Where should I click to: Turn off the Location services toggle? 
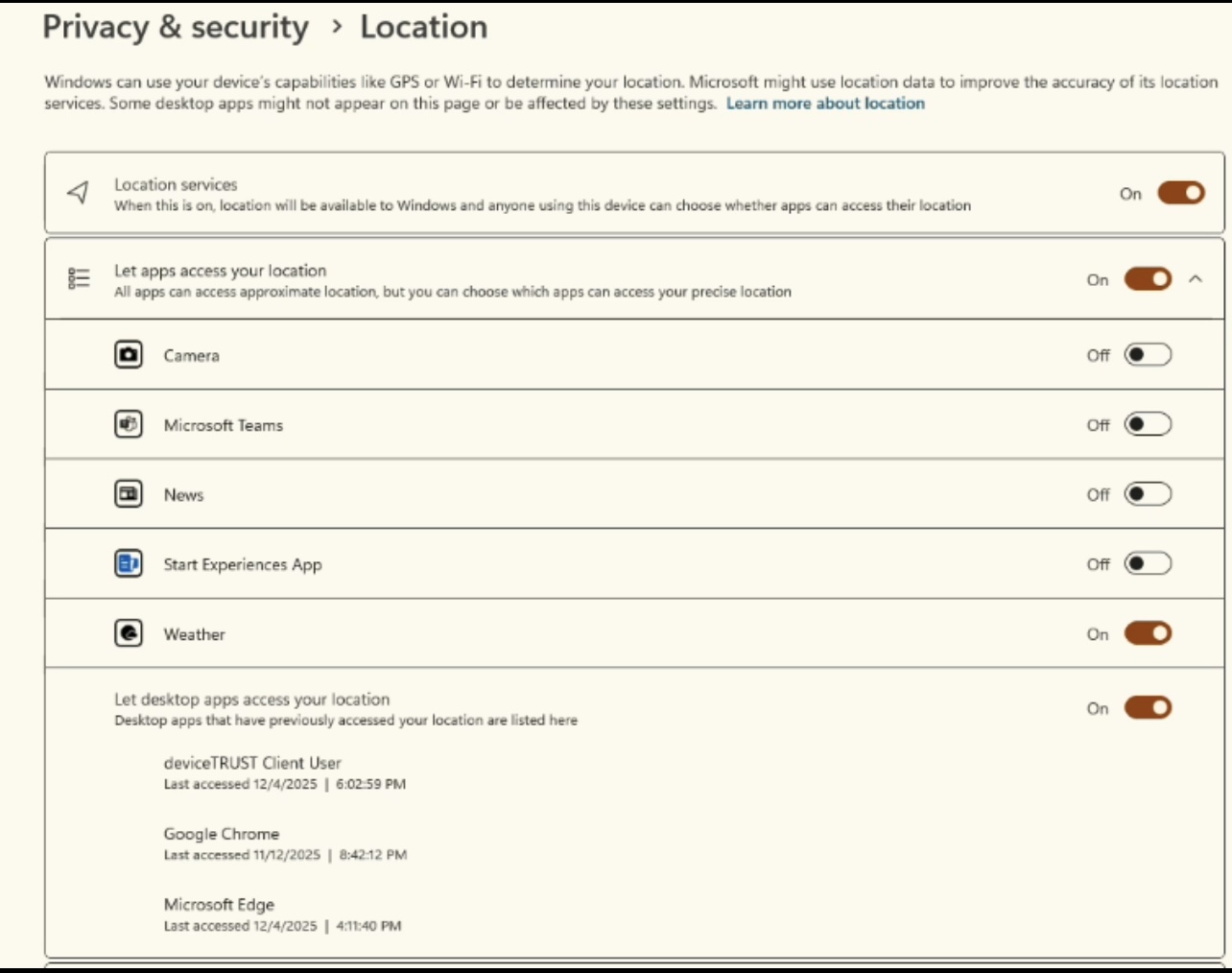pyautogui.click(x=1180, y=193)
